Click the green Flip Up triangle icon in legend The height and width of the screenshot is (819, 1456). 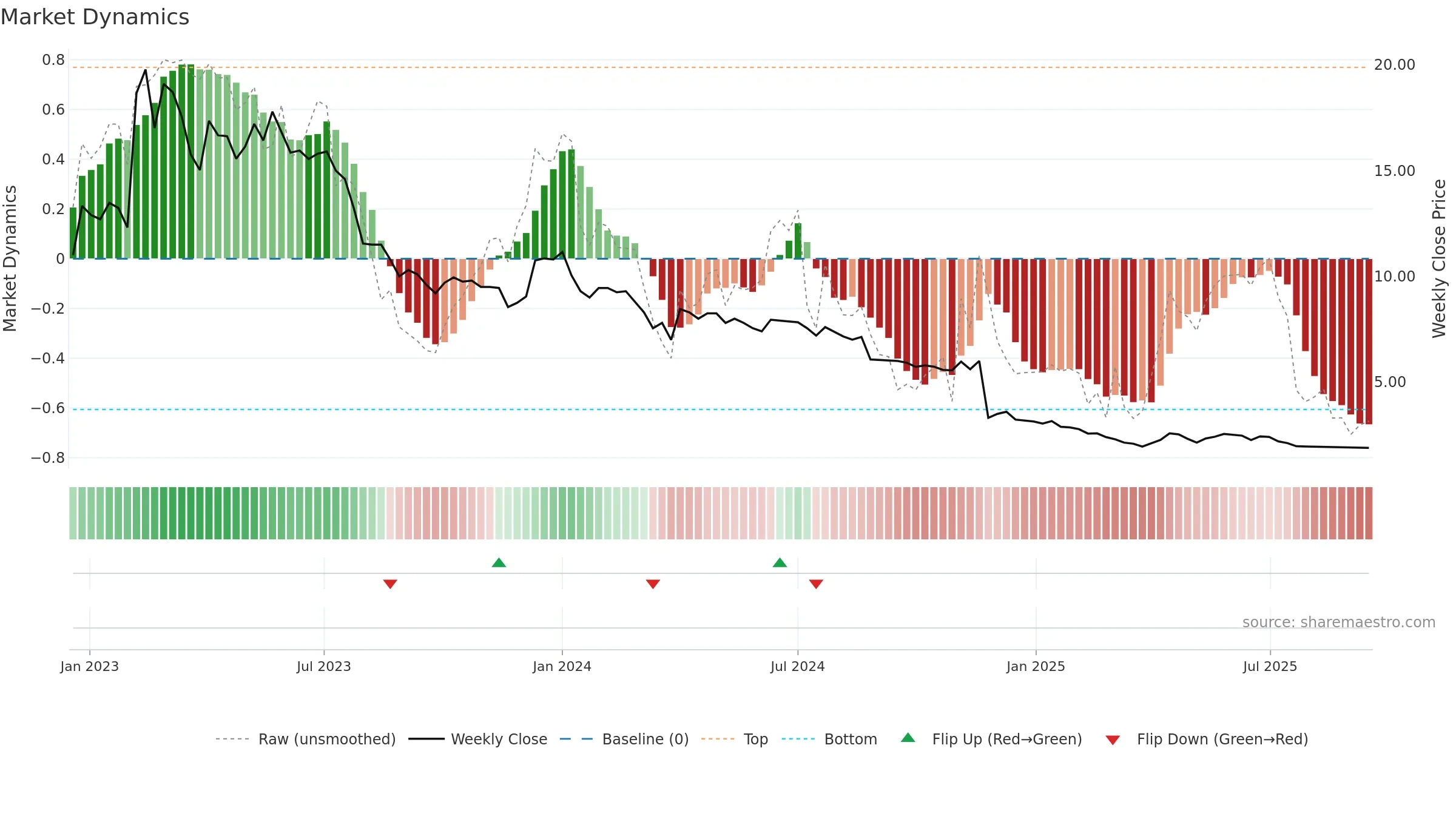(x=908, y=738)
